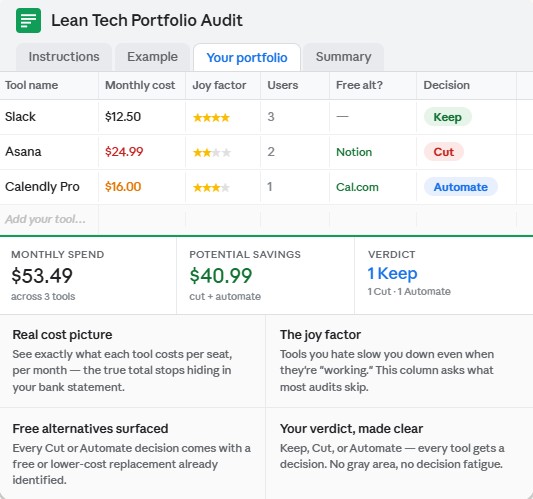Switch to the Example tab
Screen dimensions: 533x499
pos(152,57)
